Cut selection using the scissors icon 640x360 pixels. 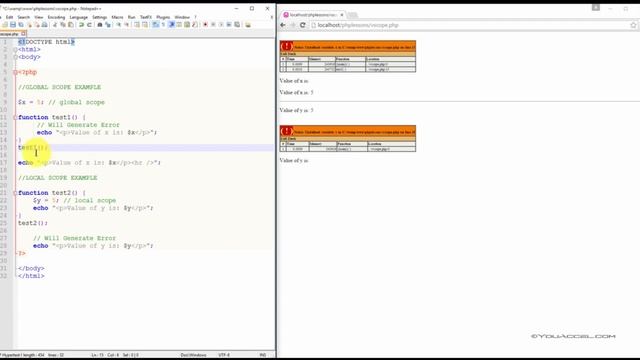55,25
